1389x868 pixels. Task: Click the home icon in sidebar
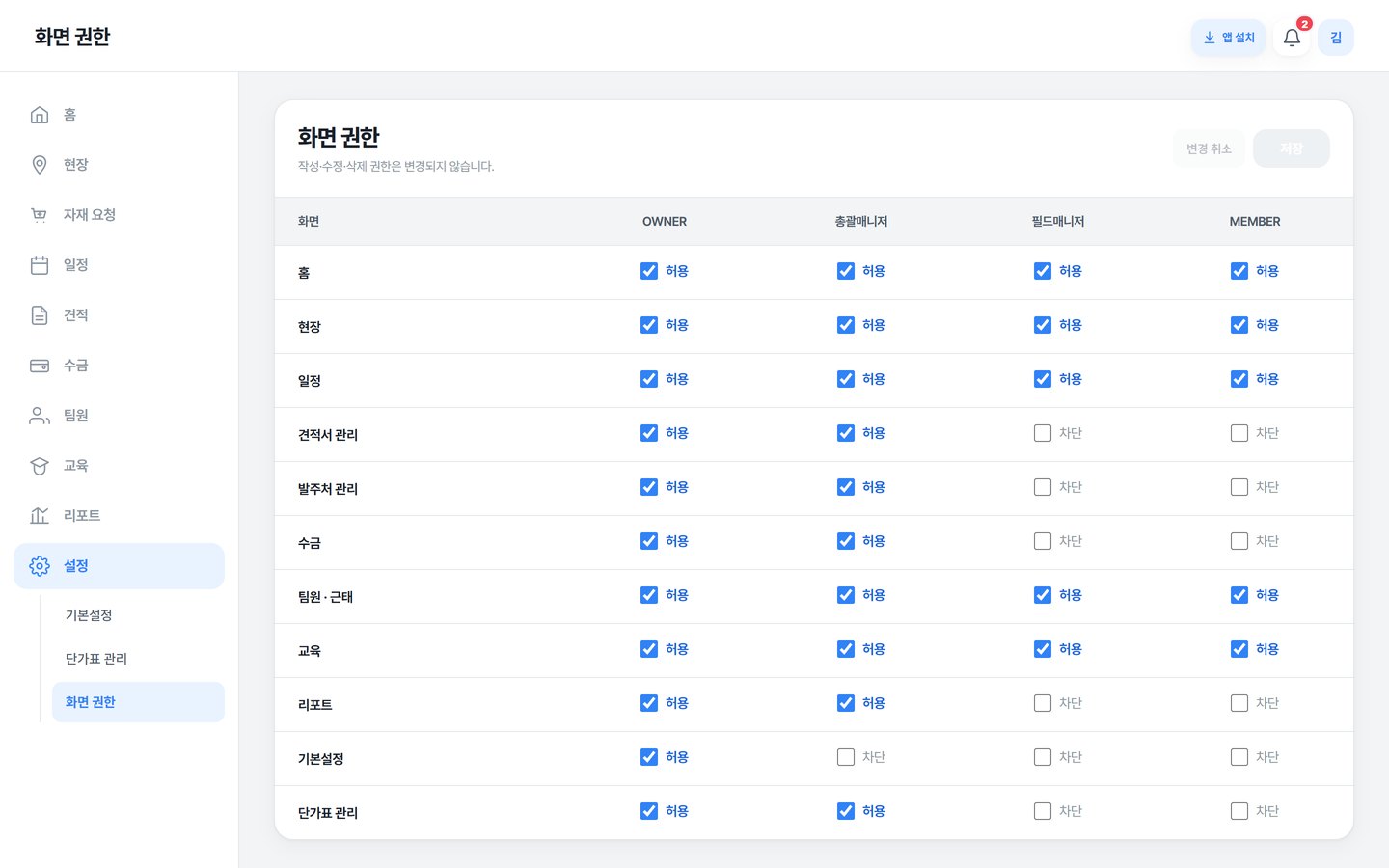(x=40, y=115)
